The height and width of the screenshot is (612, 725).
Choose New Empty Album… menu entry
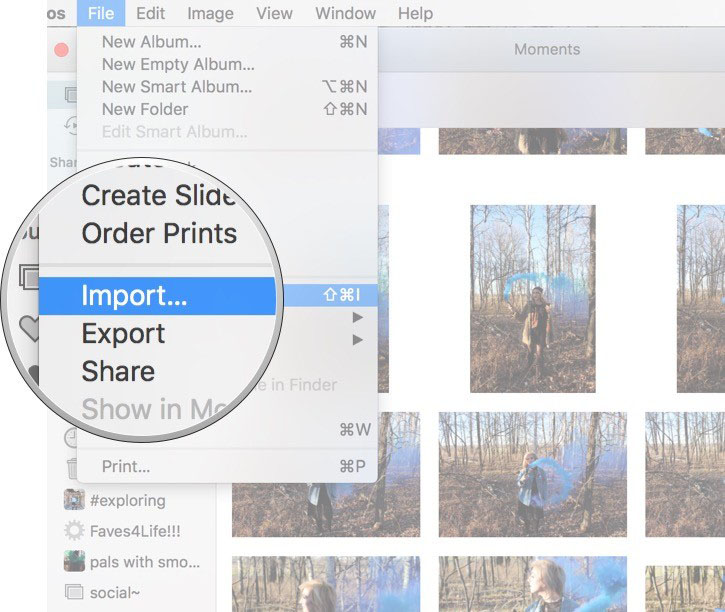pos(227,64)
